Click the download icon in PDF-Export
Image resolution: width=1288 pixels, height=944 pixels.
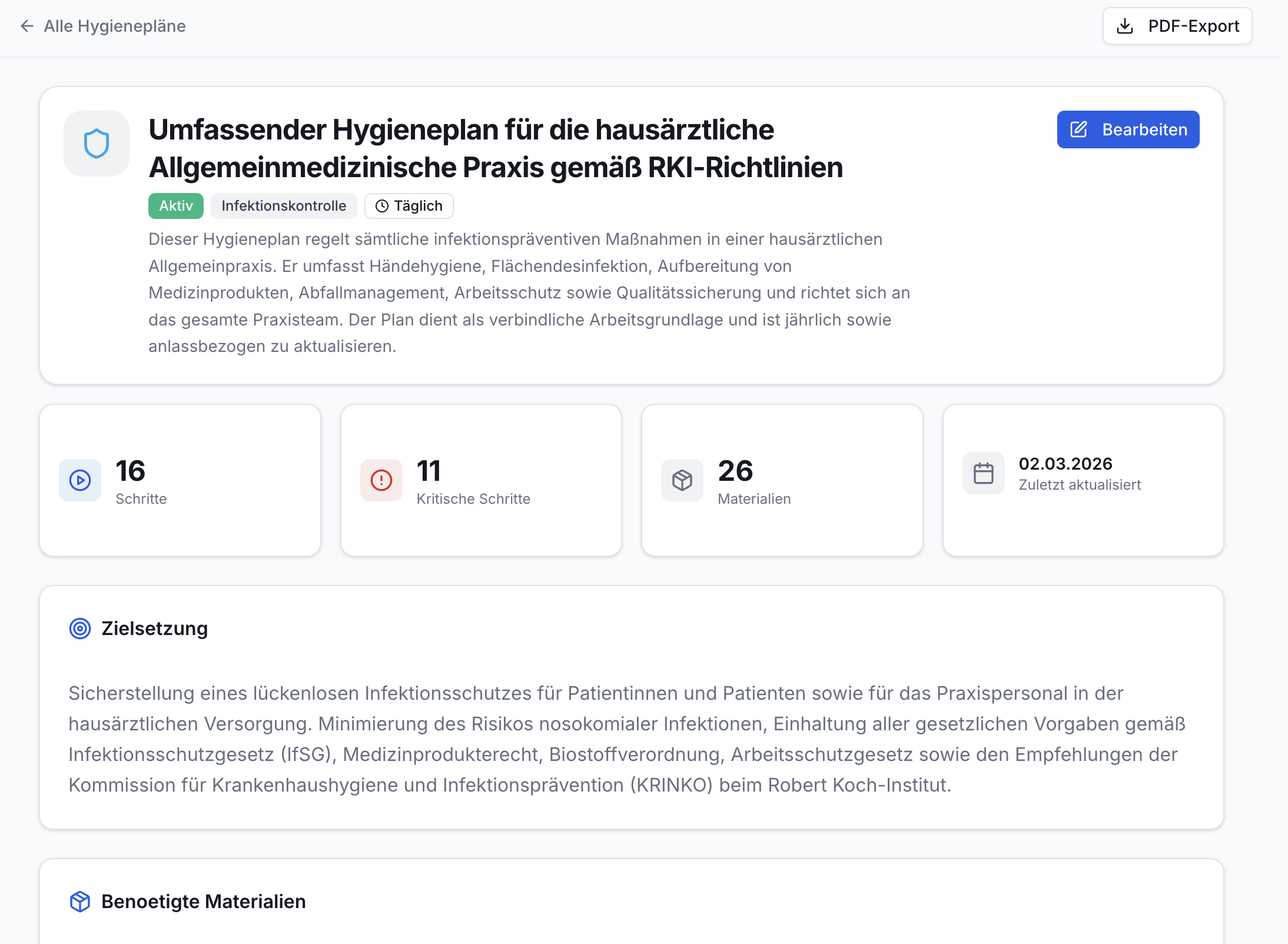[x=1125, y=26]
